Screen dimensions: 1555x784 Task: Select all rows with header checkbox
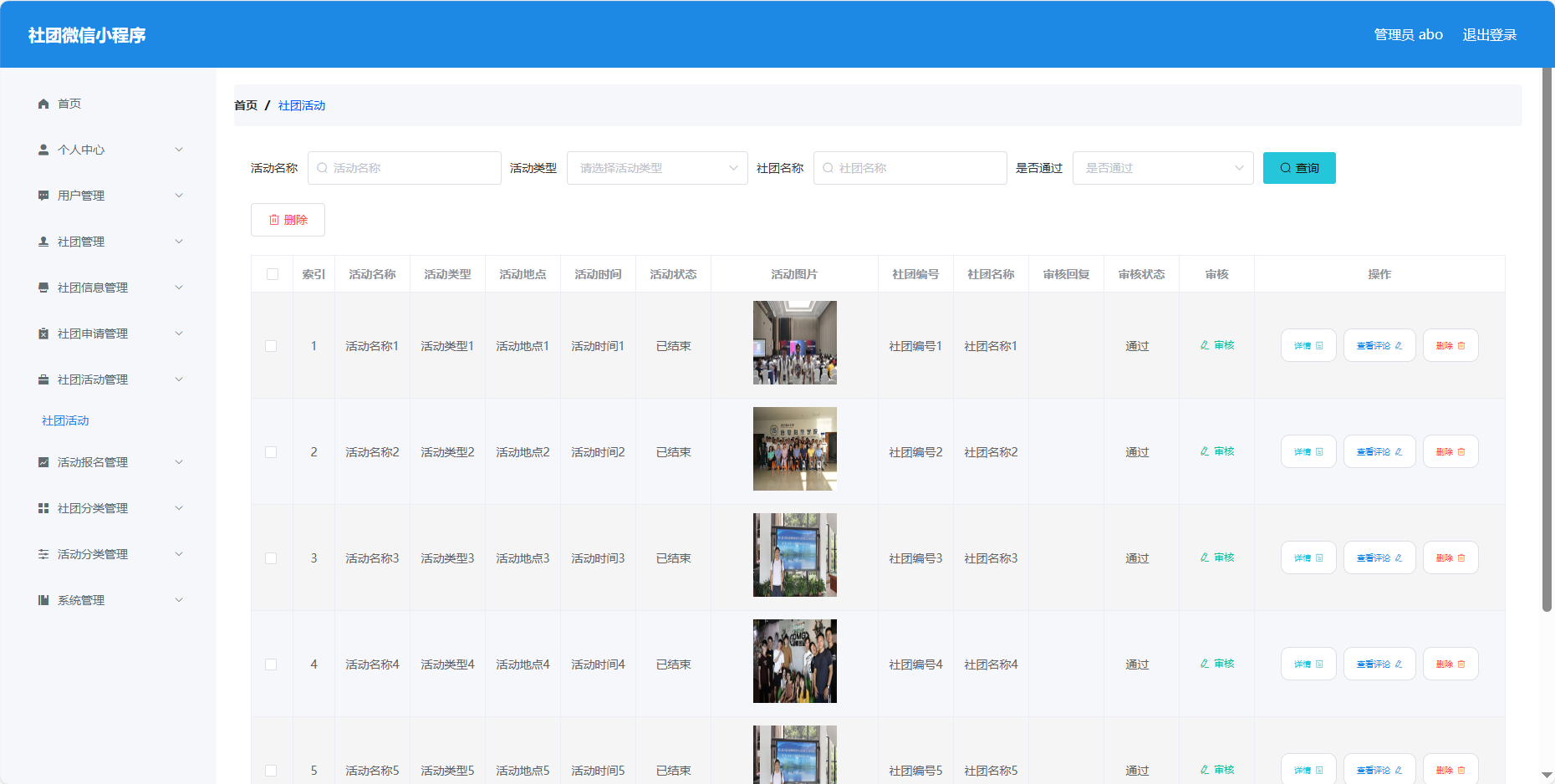[x=273, y=274]
